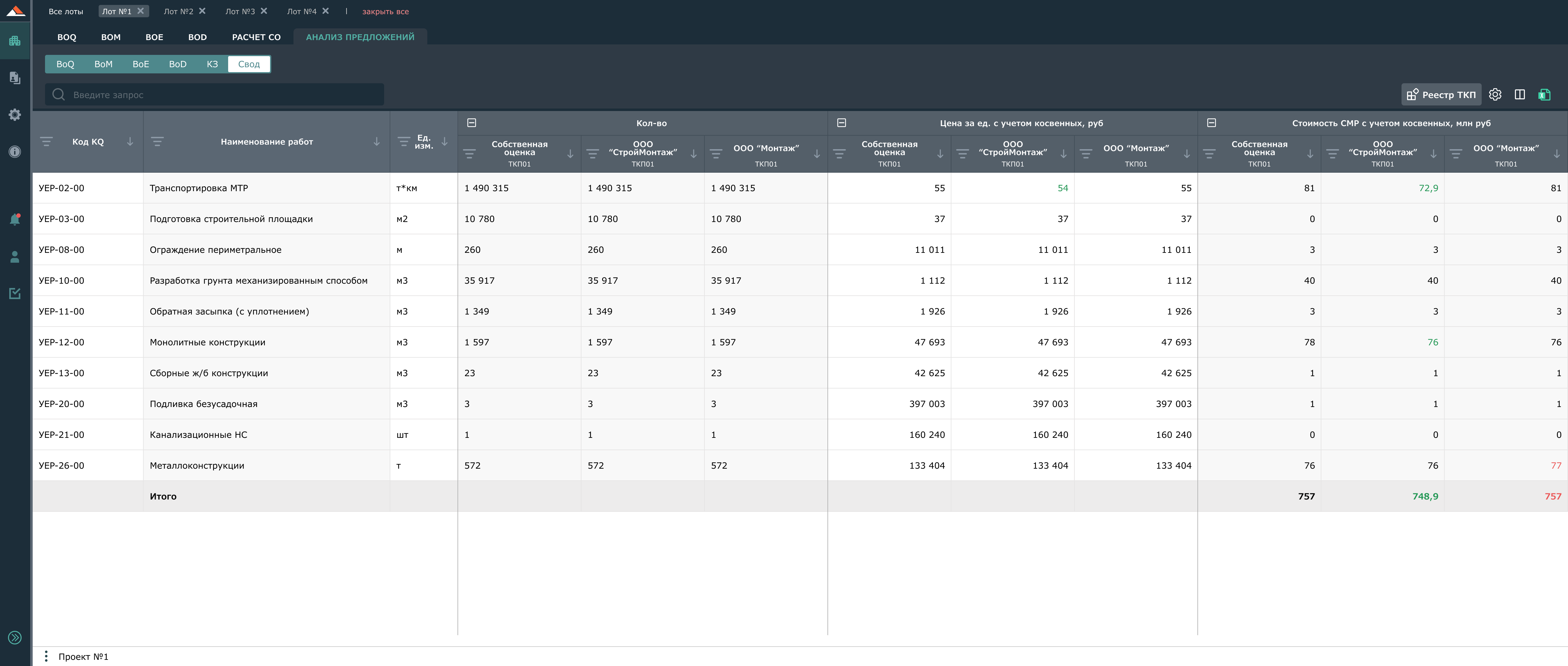Click the Реестр ТКП button

[x=1441, y=94]
